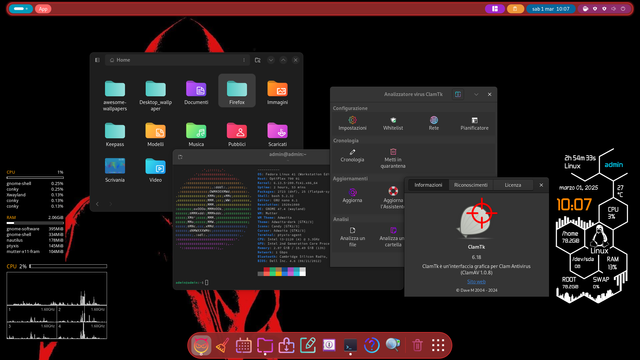Select the Keepass folder in Files
The image size is (640, 360).
[x=115, y=135]
